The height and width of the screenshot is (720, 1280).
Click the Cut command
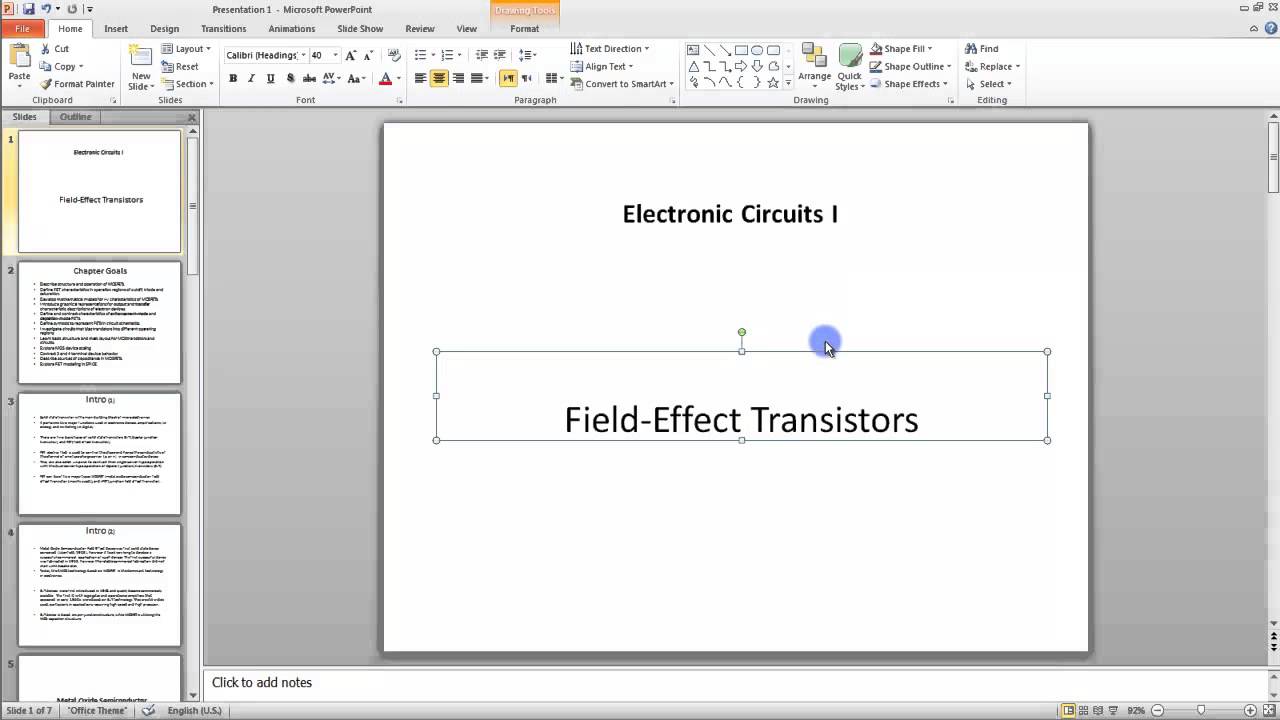coord(55,48)
